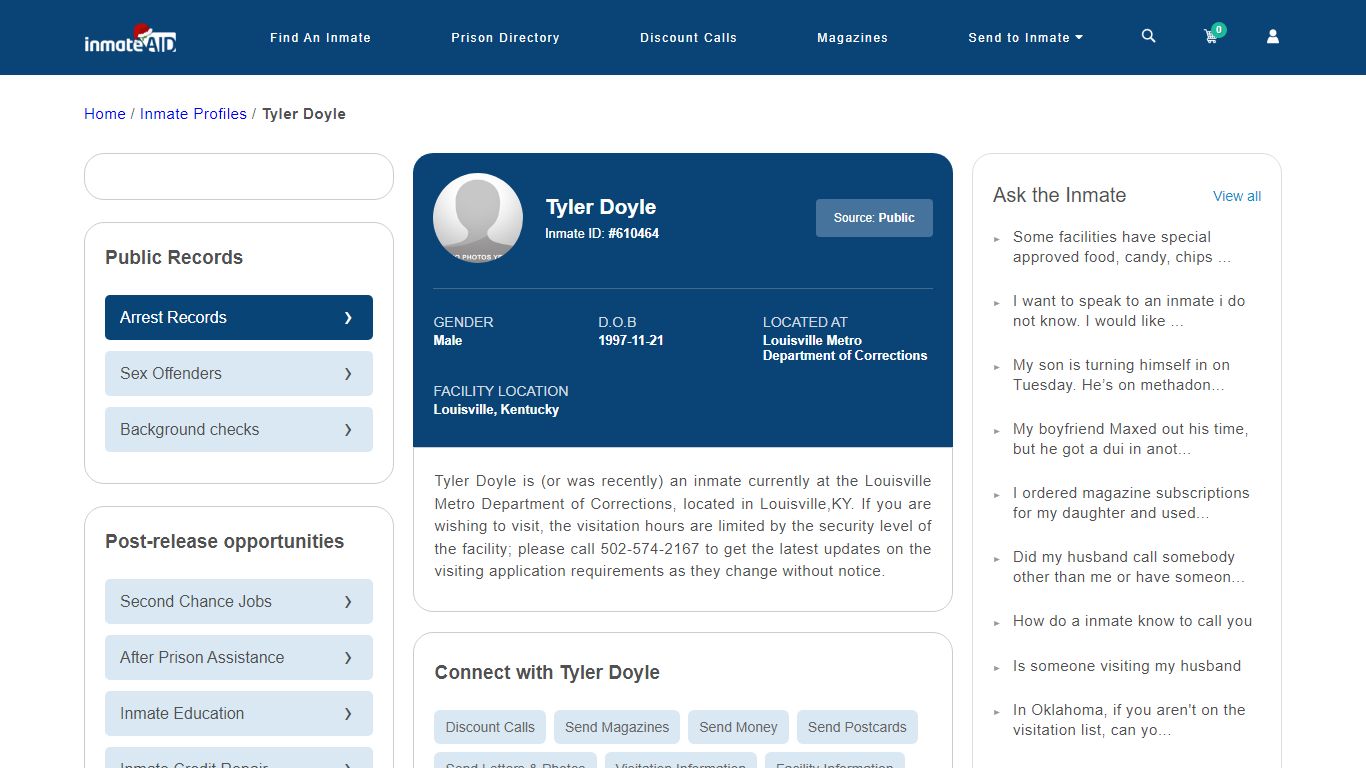The image size is (1366, 768).
Task: Open Magazines menu item
Action: click(852, 38)
